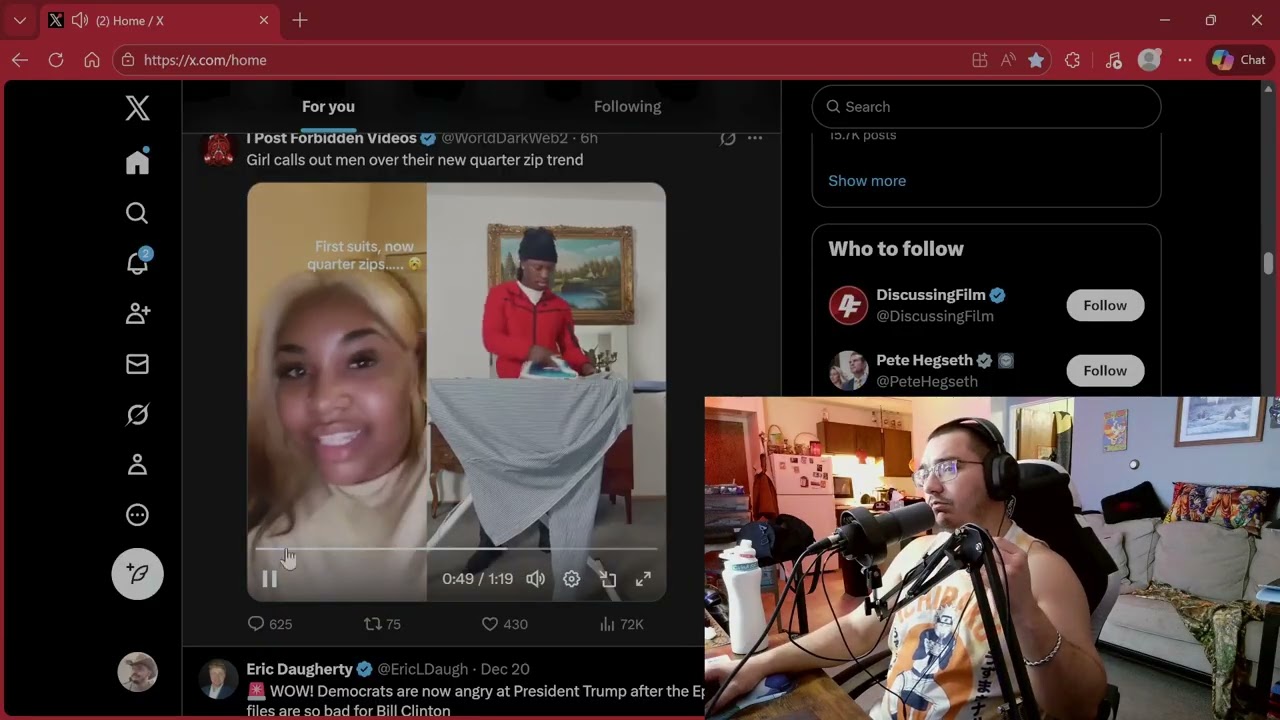Open Copilot Chat button

tap(1240, 60)
